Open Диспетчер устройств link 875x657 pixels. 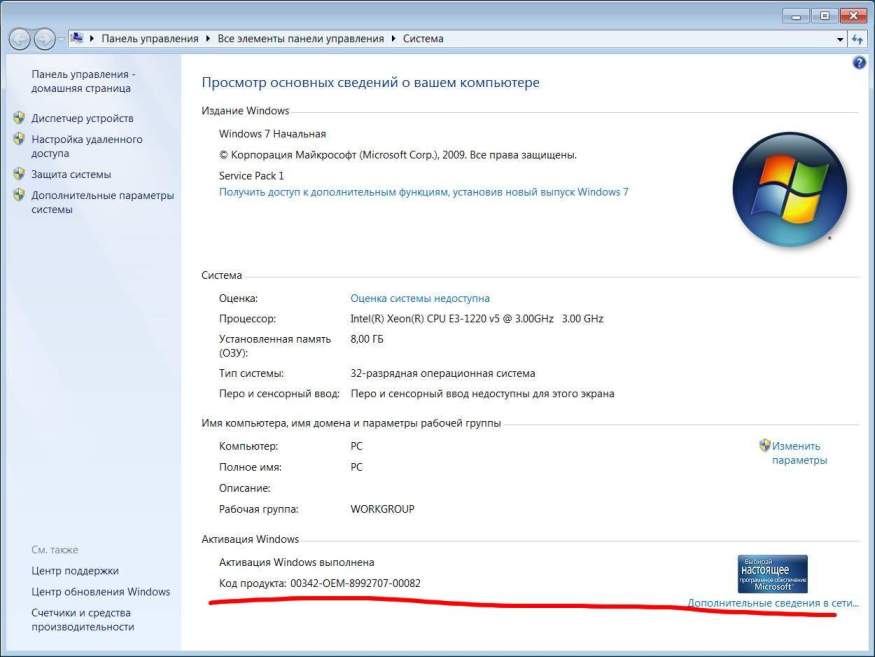coord(82,118)
